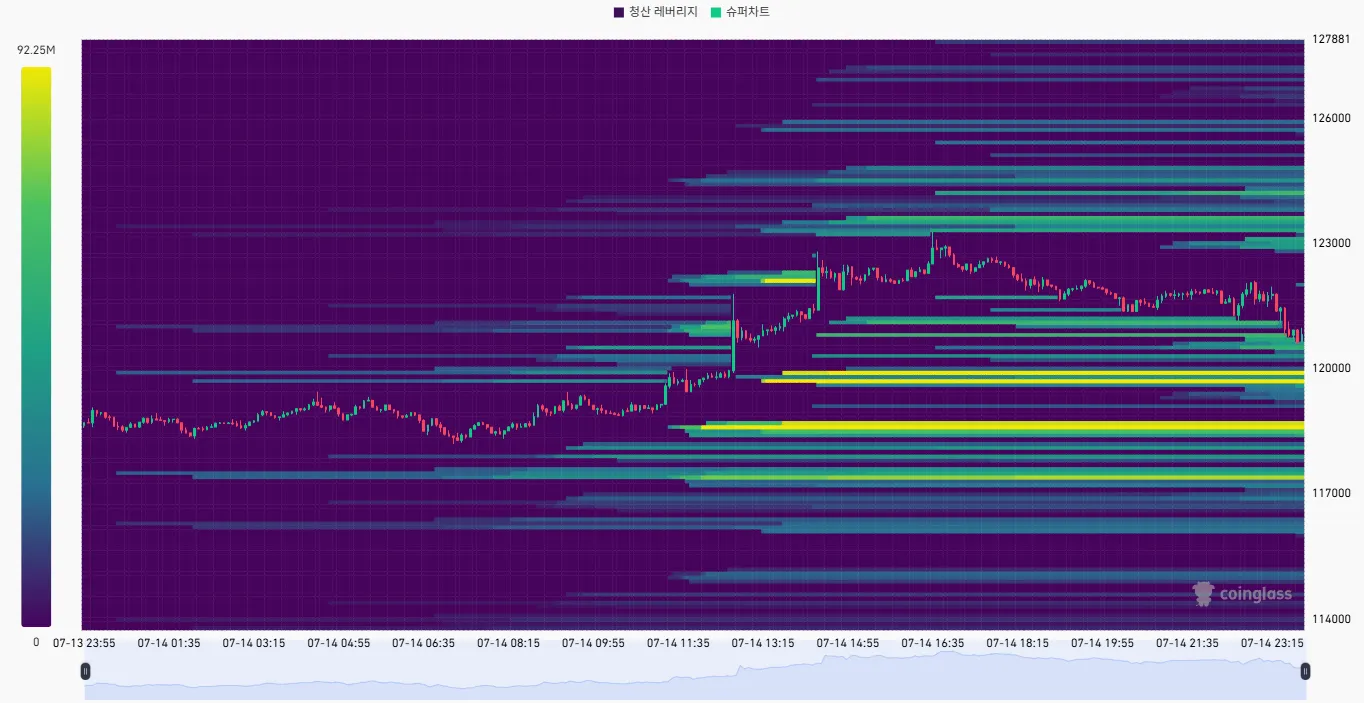Click the green 슈퍼차트 legend square
This screenshot has height=703, width=1364.
[716, 13]
